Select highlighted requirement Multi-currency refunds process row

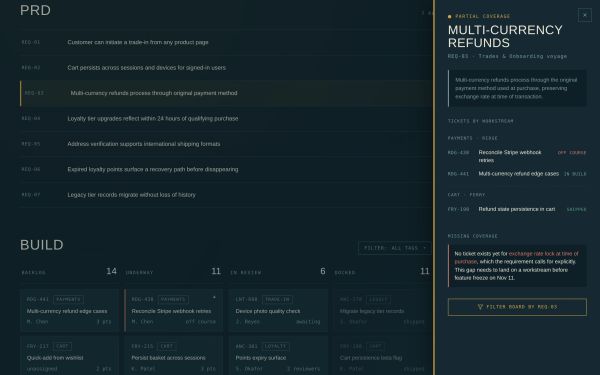coord(226,93)
